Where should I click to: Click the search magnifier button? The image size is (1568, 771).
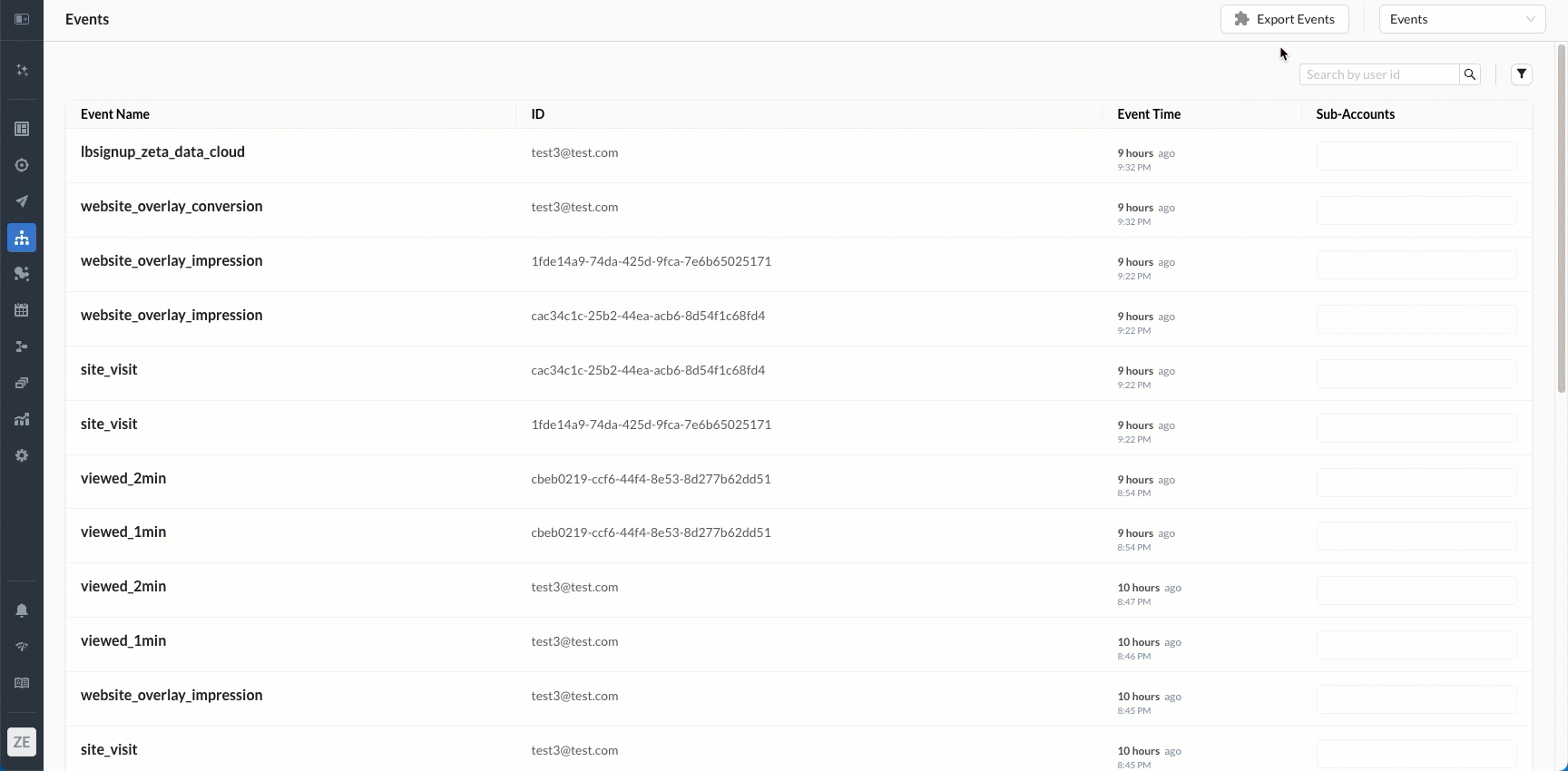pyautogui.click(x=1469, y=74)
